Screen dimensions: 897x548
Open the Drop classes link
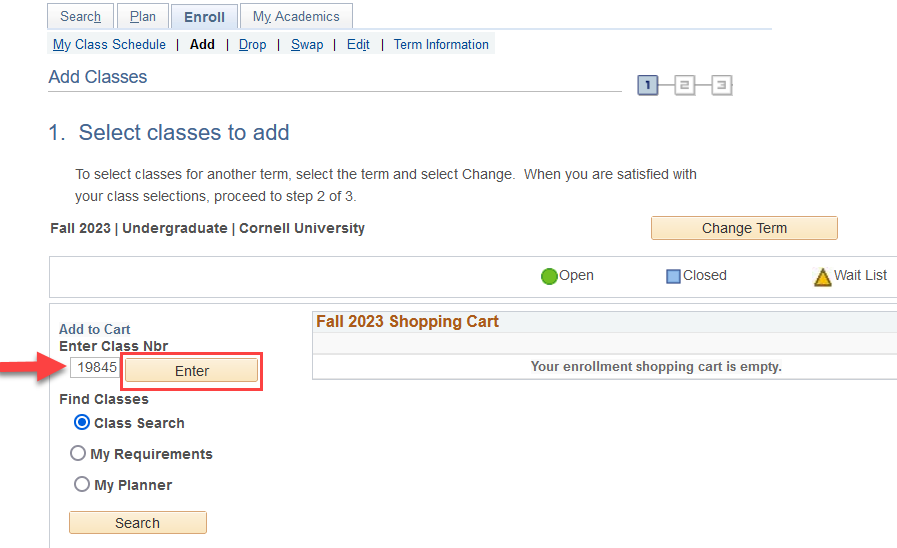click(252, 44)
